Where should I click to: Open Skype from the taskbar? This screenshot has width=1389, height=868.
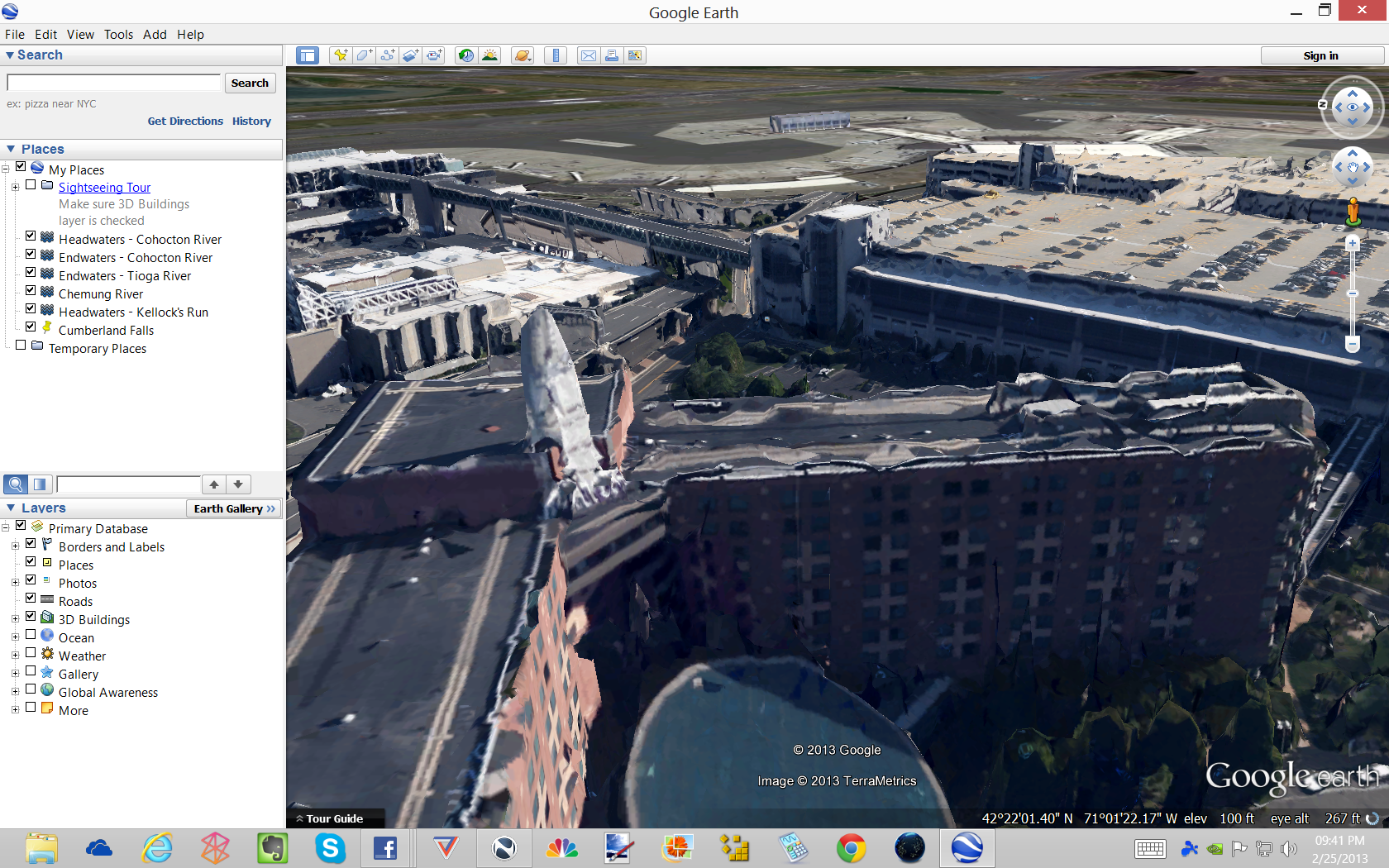coord(330,848)
